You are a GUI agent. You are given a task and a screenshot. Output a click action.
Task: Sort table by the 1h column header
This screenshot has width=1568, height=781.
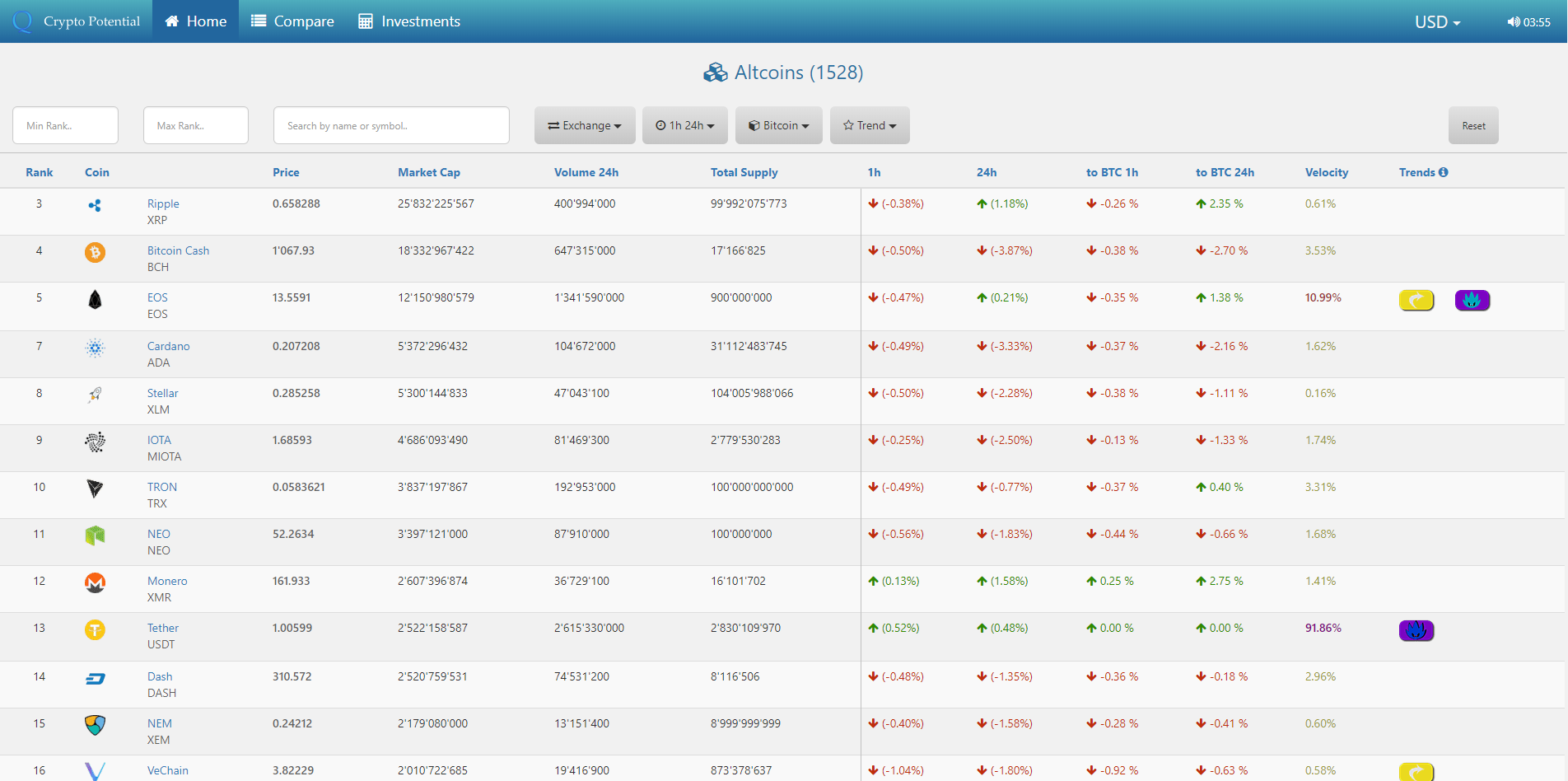(874, 172)
